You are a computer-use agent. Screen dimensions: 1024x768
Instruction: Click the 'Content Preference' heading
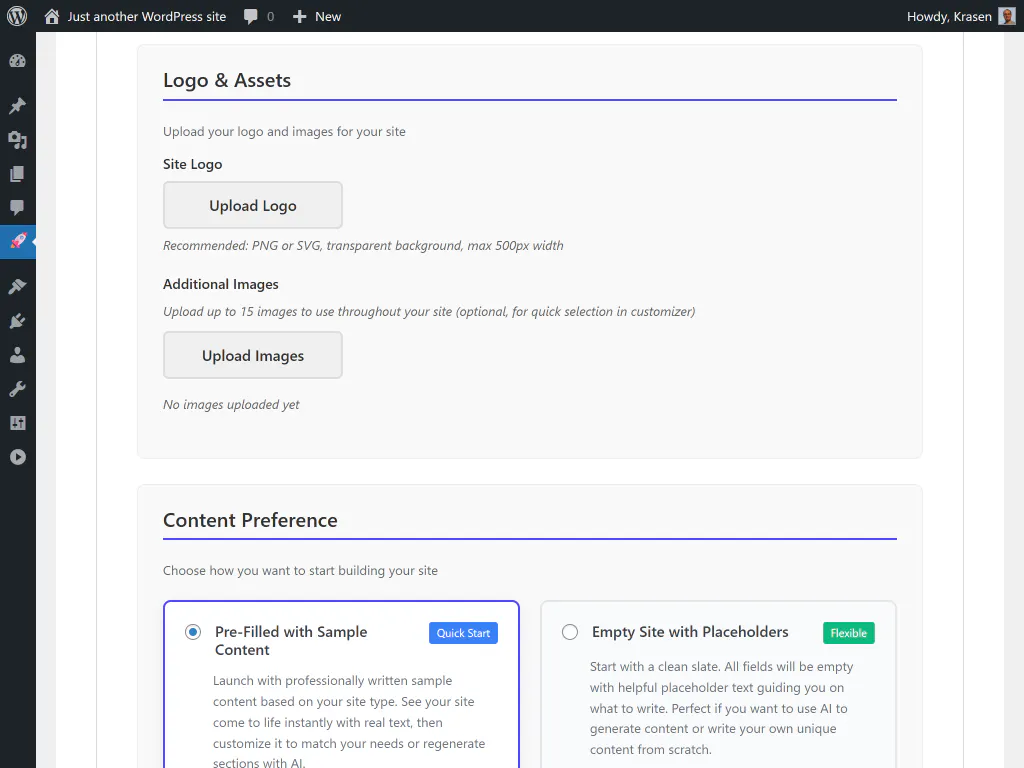click(250, 520)
